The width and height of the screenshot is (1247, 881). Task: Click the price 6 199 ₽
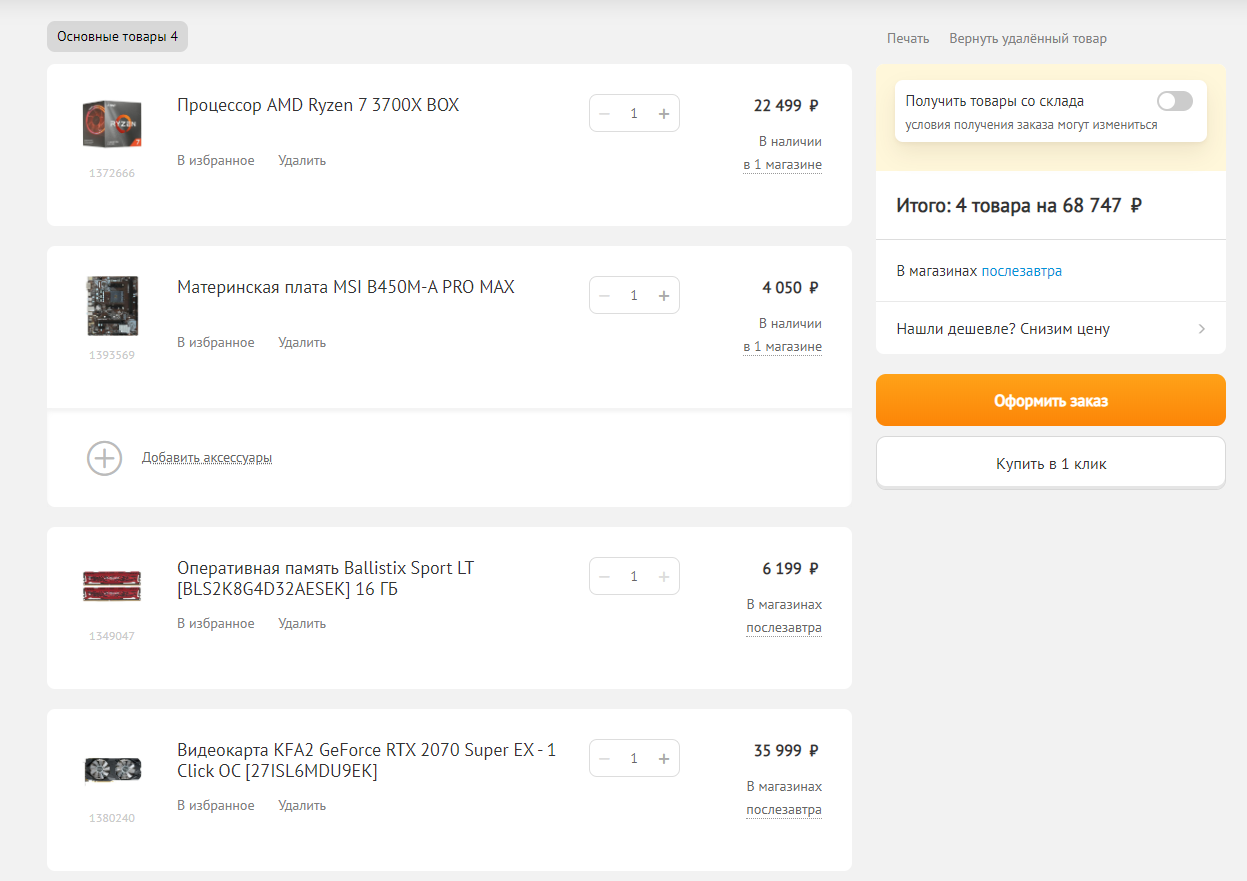click(x=791, y=569)
